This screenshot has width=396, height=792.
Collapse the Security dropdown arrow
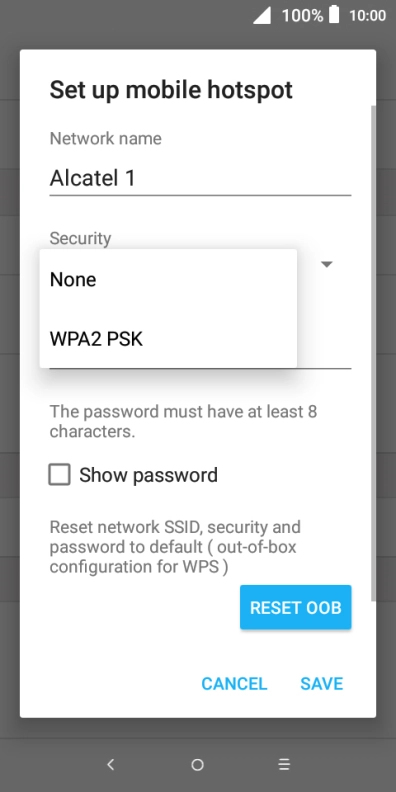pos(327,264)
